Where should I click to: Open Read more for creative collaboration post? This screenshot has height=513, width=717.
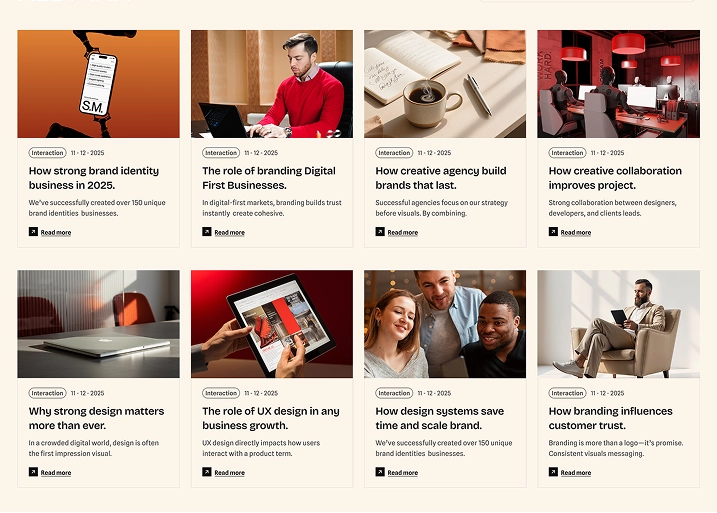click(576, 232)
